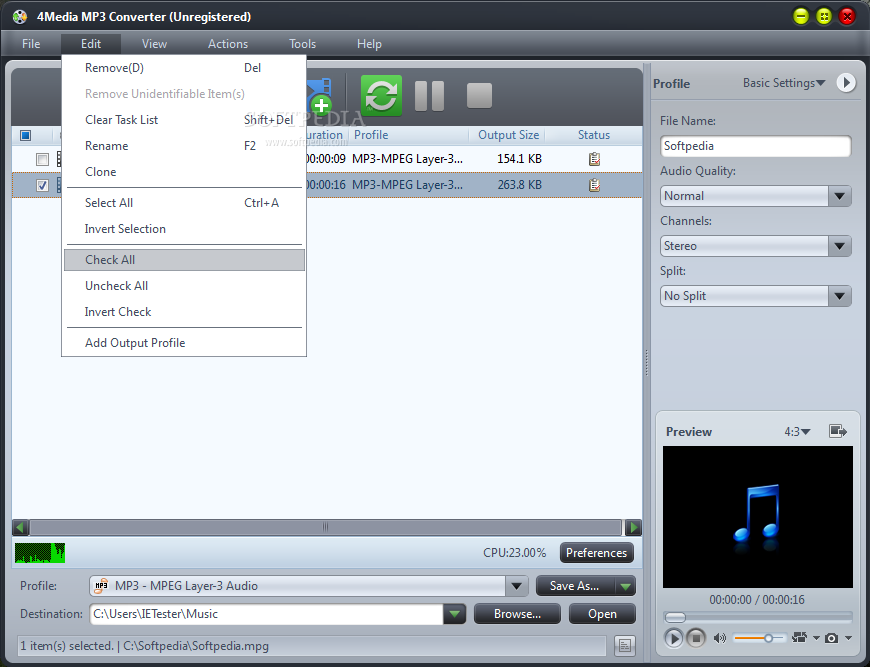Image resolution: width=870 pixels, height=667 pixels.
Task: Click the Pause conversion toolbar icon
Action: pos(429,95)
